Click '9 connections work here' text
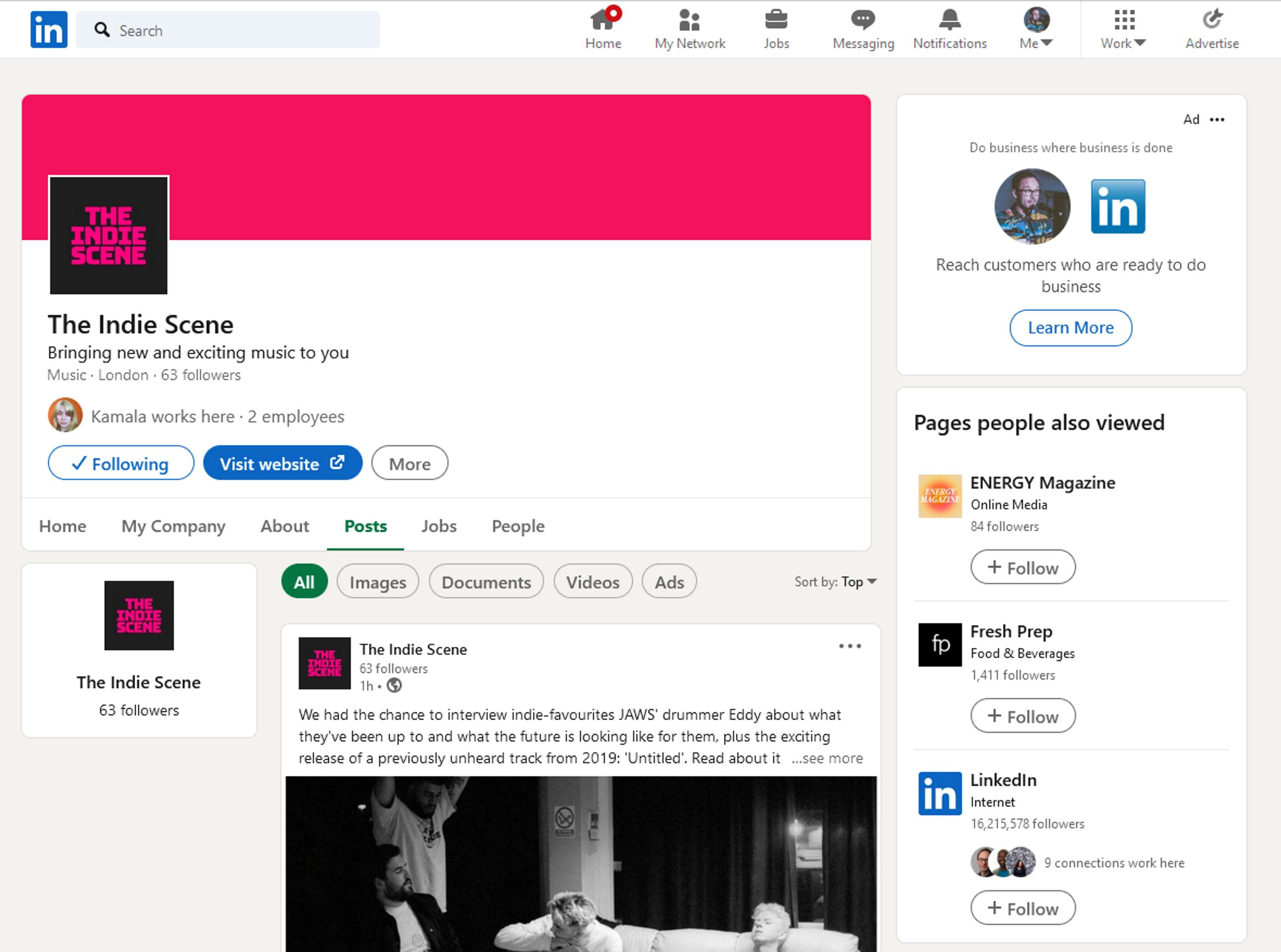 click(1114, 863)
